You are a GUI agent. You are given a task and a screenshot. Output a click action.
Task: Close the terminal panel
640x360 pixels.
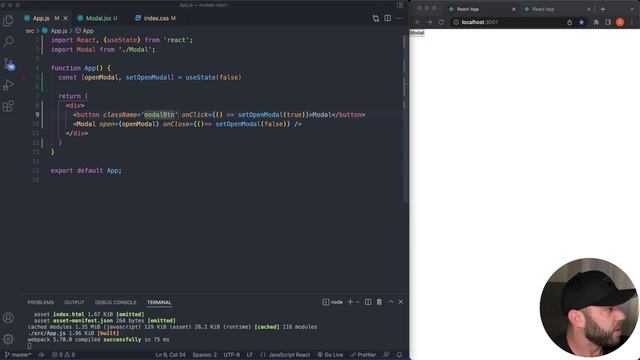[400, 302]
